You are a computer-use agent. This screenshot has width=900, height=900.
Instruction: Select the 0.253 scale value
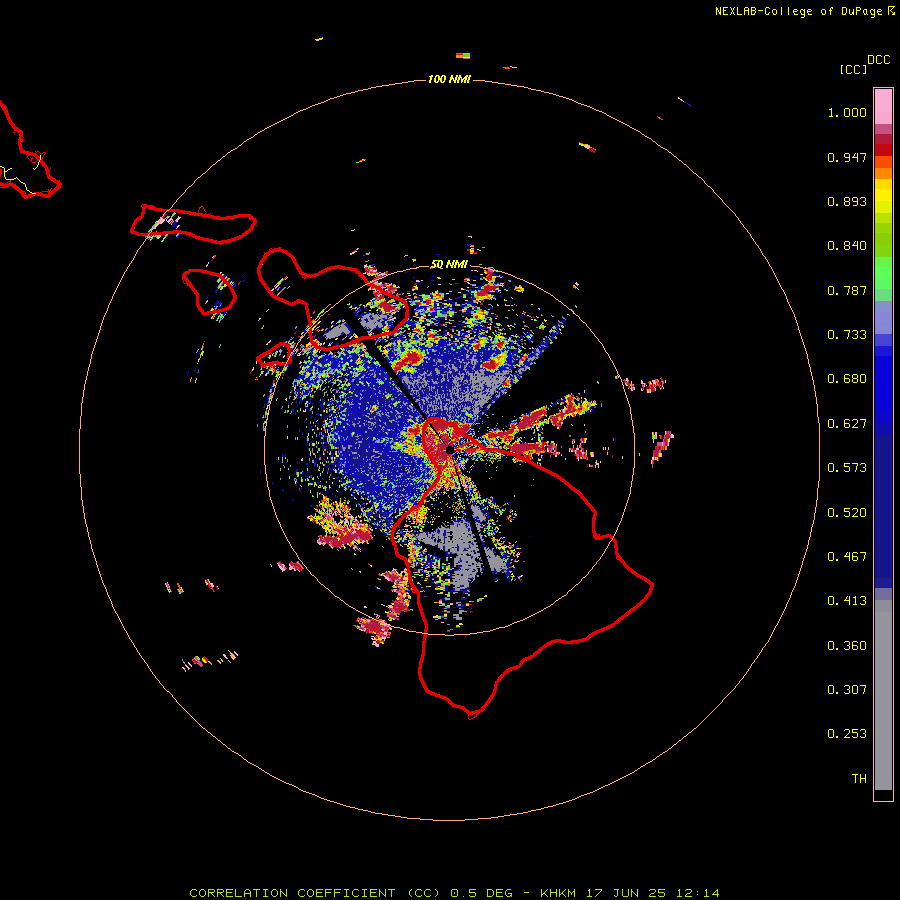pos(847,734)
